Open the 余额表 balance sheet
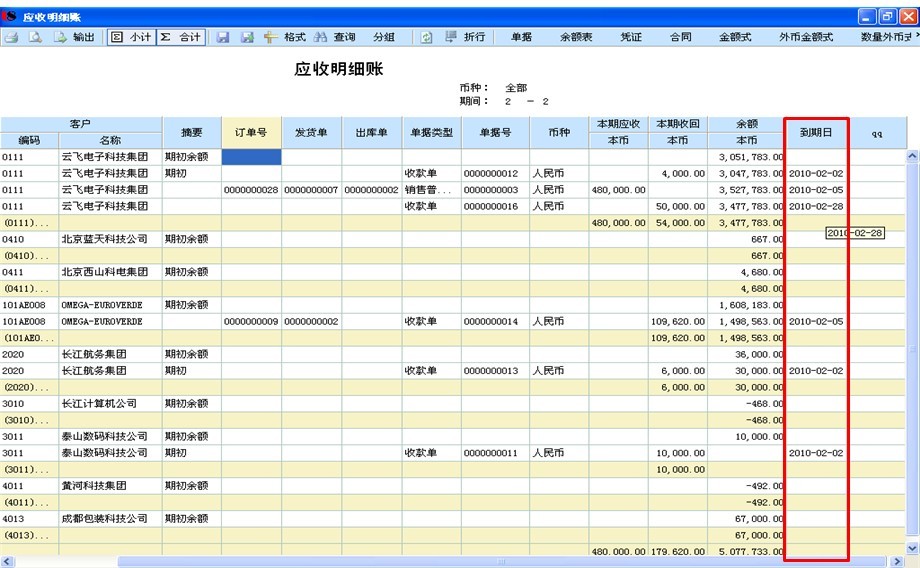The height and width of the screenshot is (568, 920). (576, 38)
